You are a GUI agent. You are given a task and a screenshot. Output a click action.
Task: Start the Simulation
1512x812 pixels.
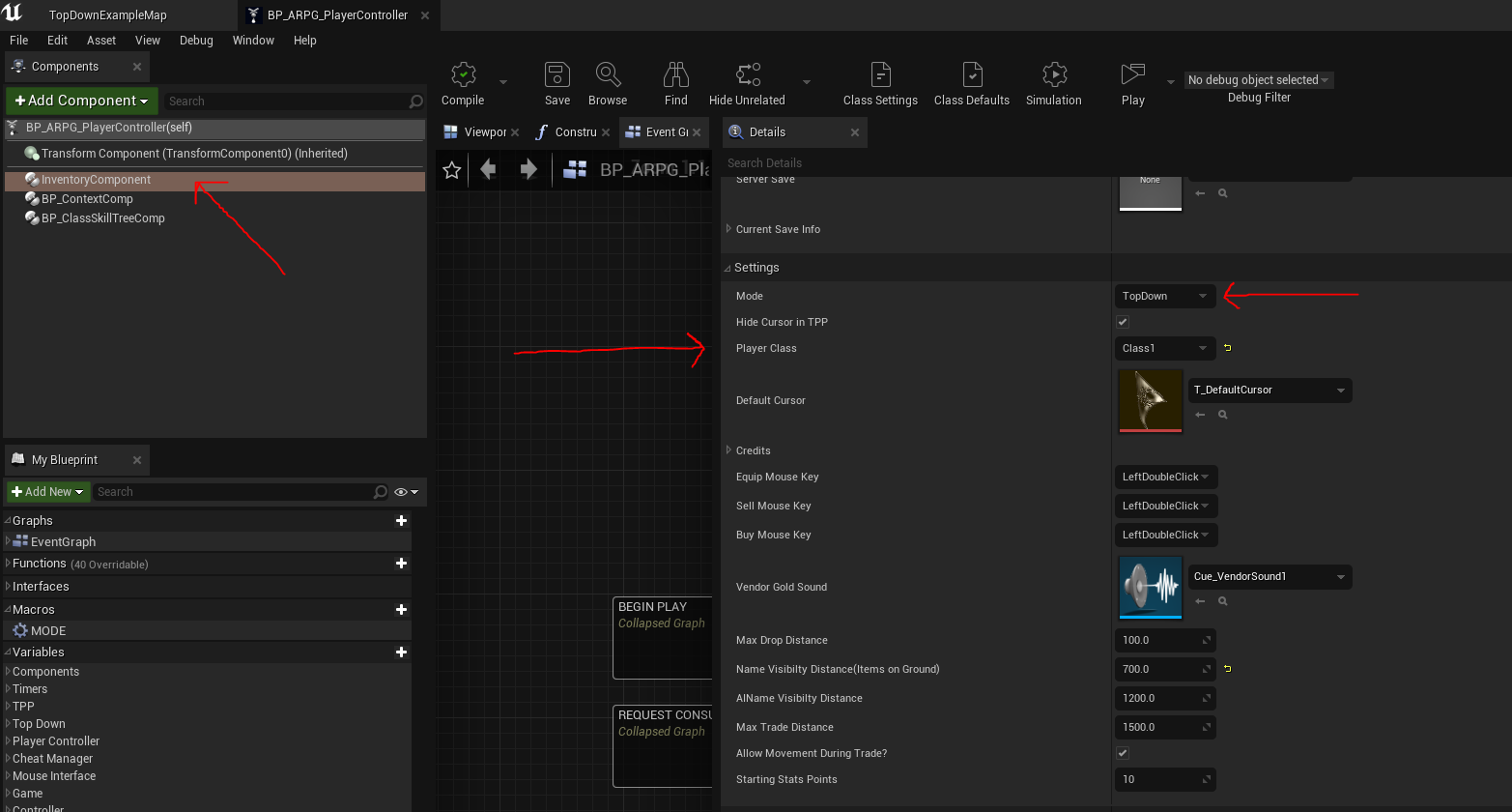tap(1054, 83)
